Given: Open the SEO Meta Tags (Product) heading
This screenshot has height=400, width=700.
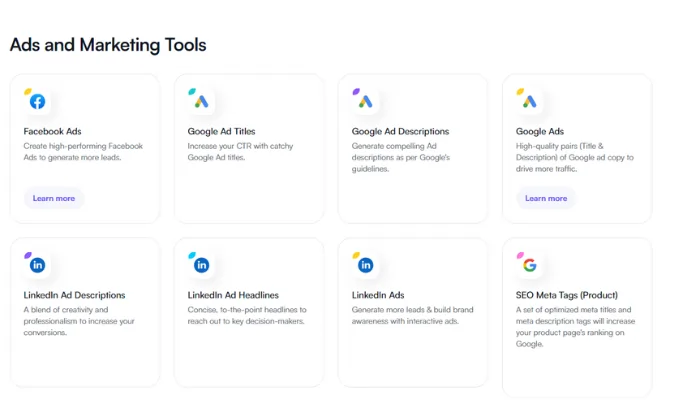Looking at the screenshot, I should coord(567,295).
